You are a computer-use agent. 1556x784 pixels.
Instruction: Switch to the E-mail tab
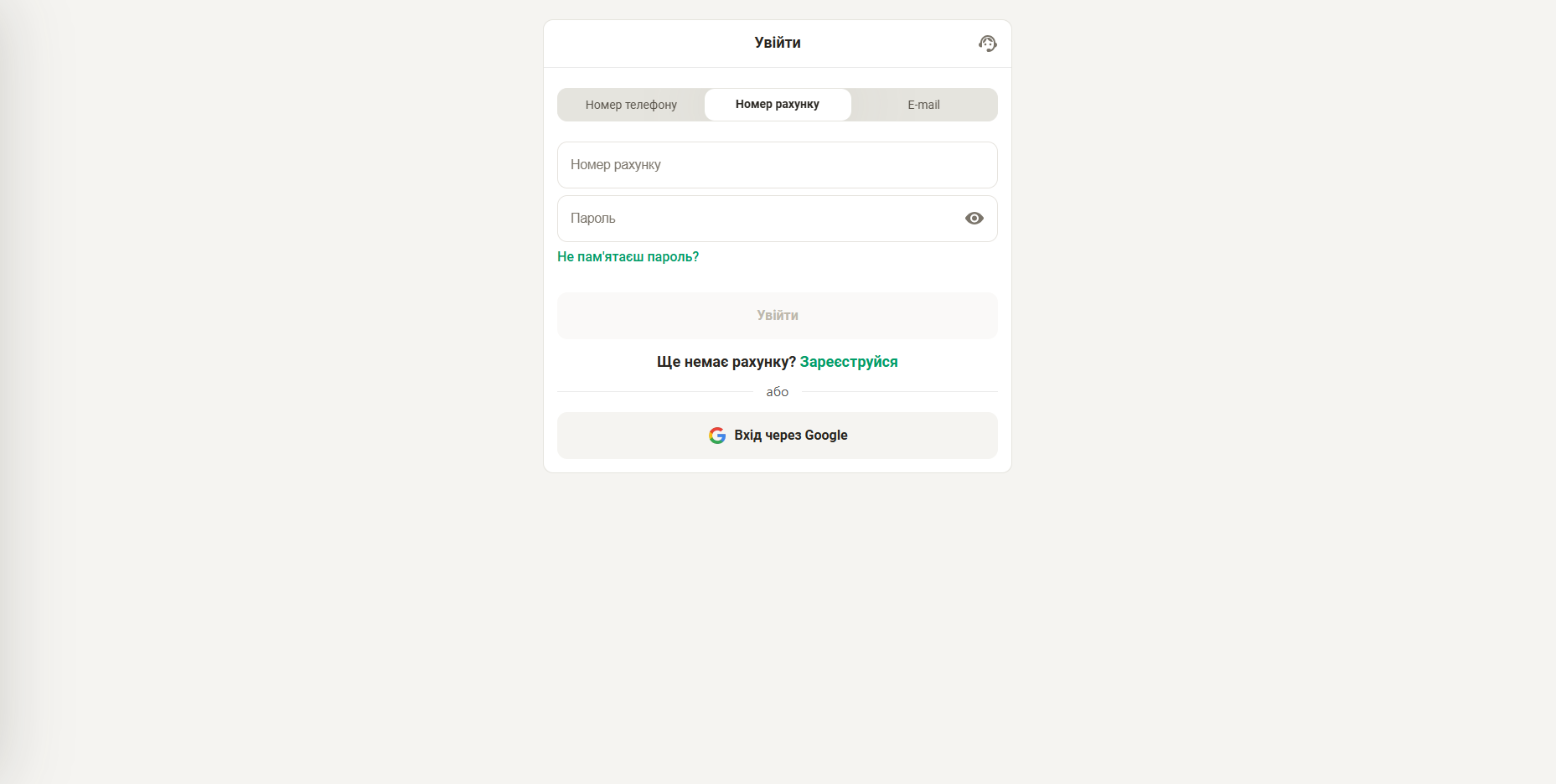(x=923, y=105)
